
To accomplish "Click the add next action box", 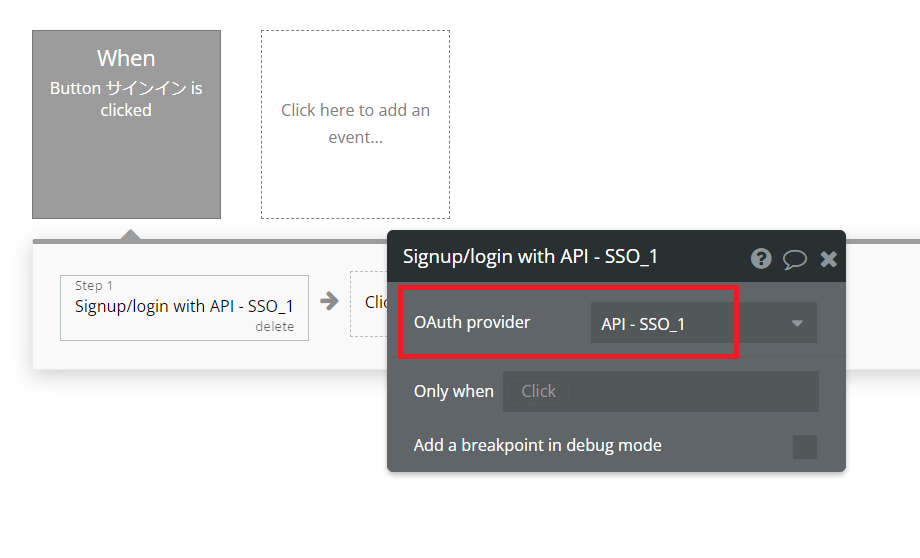I will (369, 303).
